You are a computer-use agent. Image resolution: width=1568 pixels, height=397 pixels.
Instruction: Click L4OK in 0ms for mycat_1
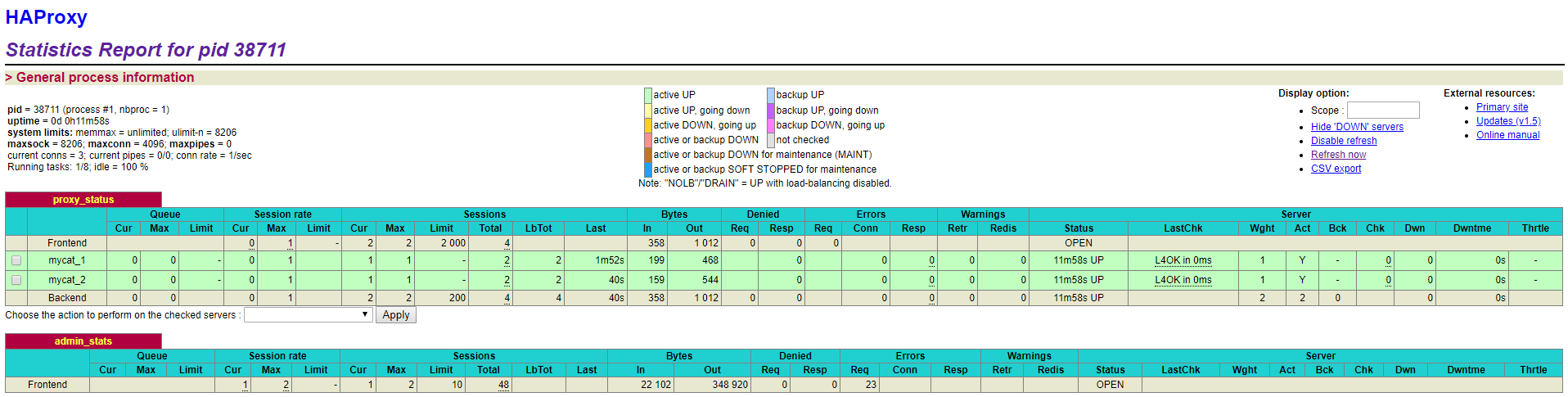pyautogui.click(x=1183, y=260)
